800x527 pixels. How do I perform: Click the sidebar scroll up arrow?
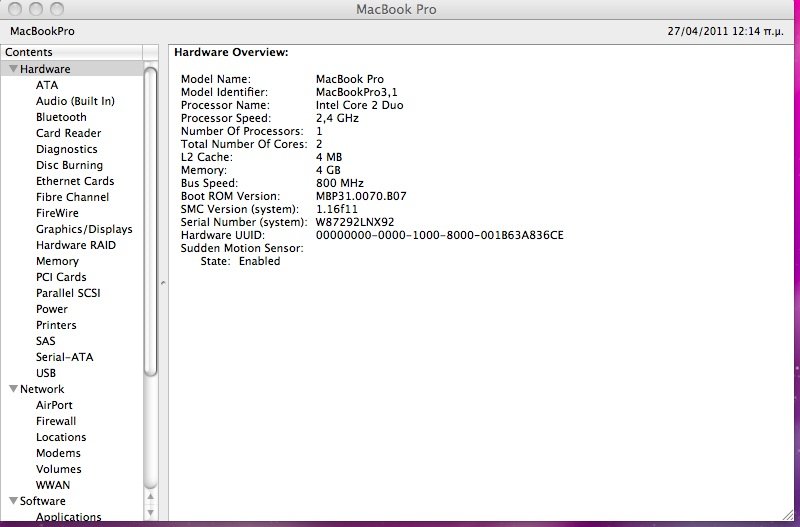click(x=151, y=496)
